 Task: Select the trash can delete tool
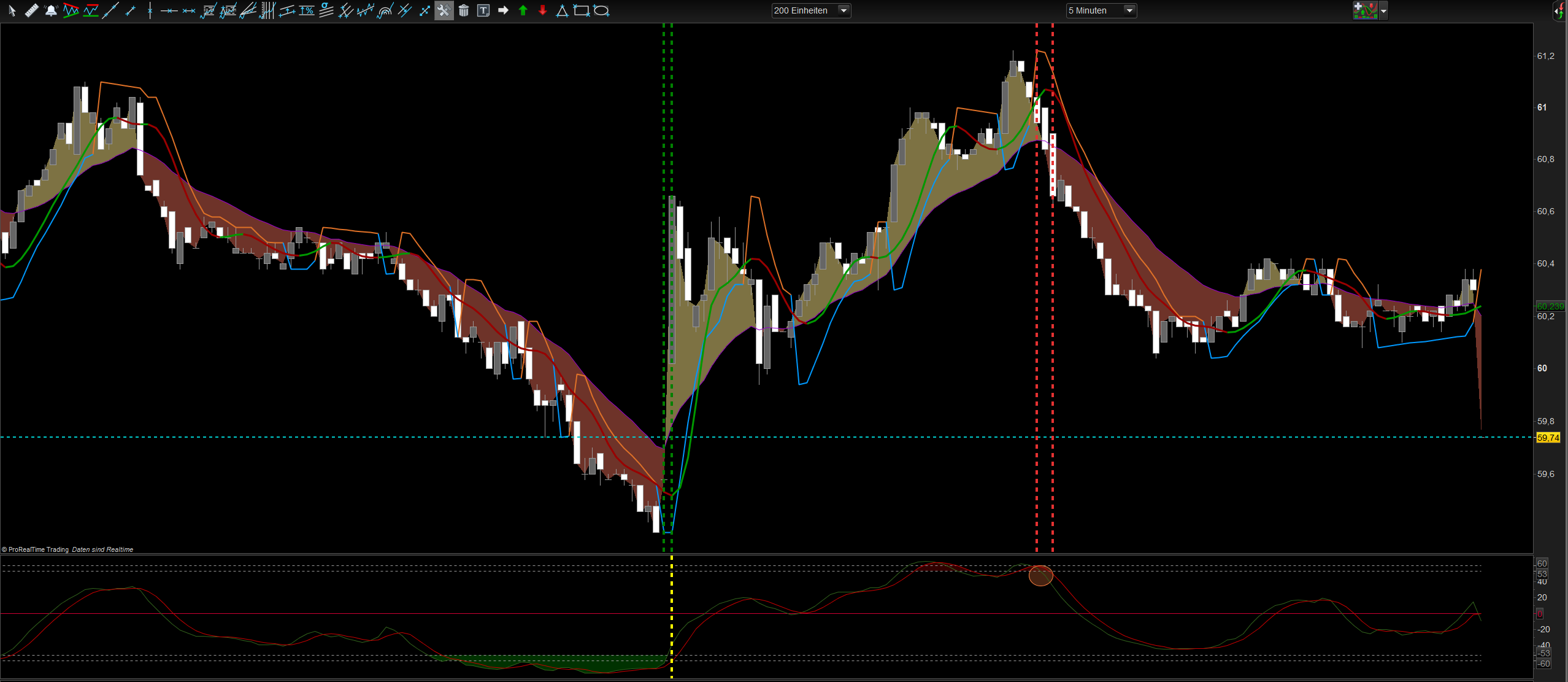tap(464, 10)
